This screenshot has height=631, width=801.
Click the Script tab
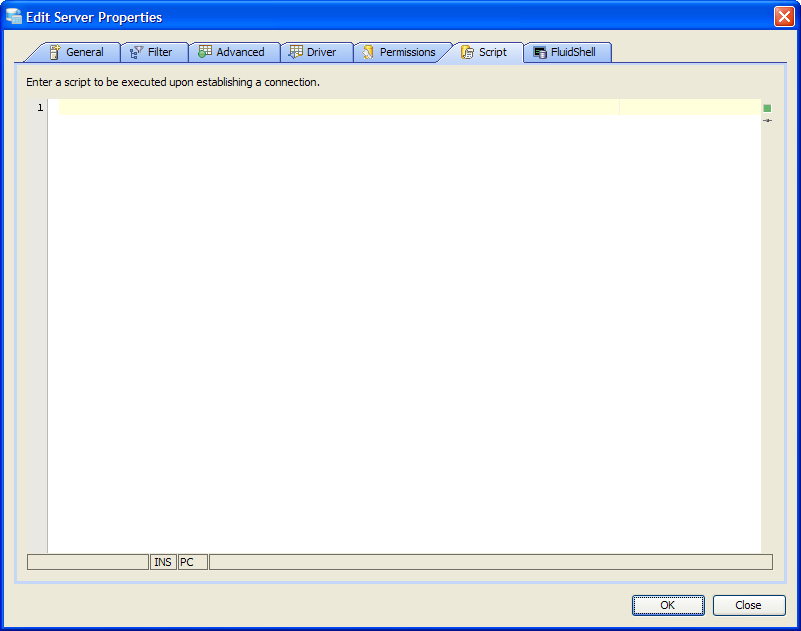(x=485, y=52)
